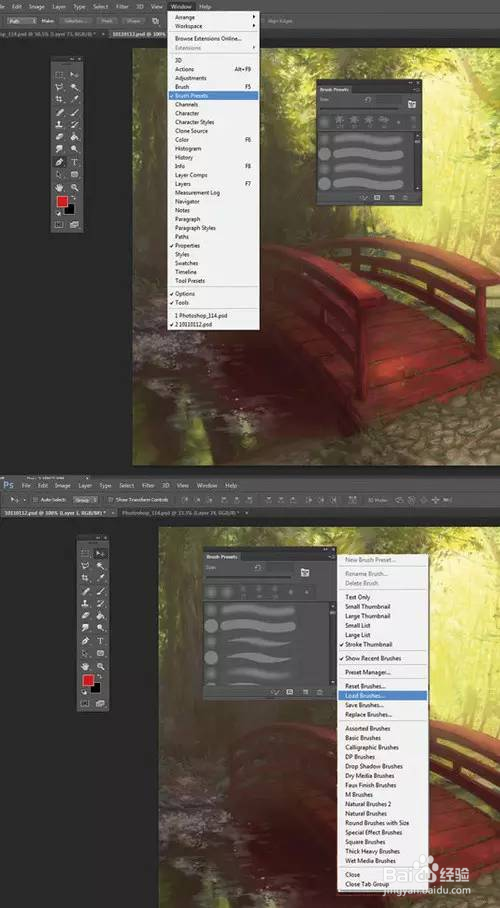Open the preset manager folder icon beside Load Brushes menu
Image resolution: width=500 pixels, height=908 pixels.
(304, 572)
